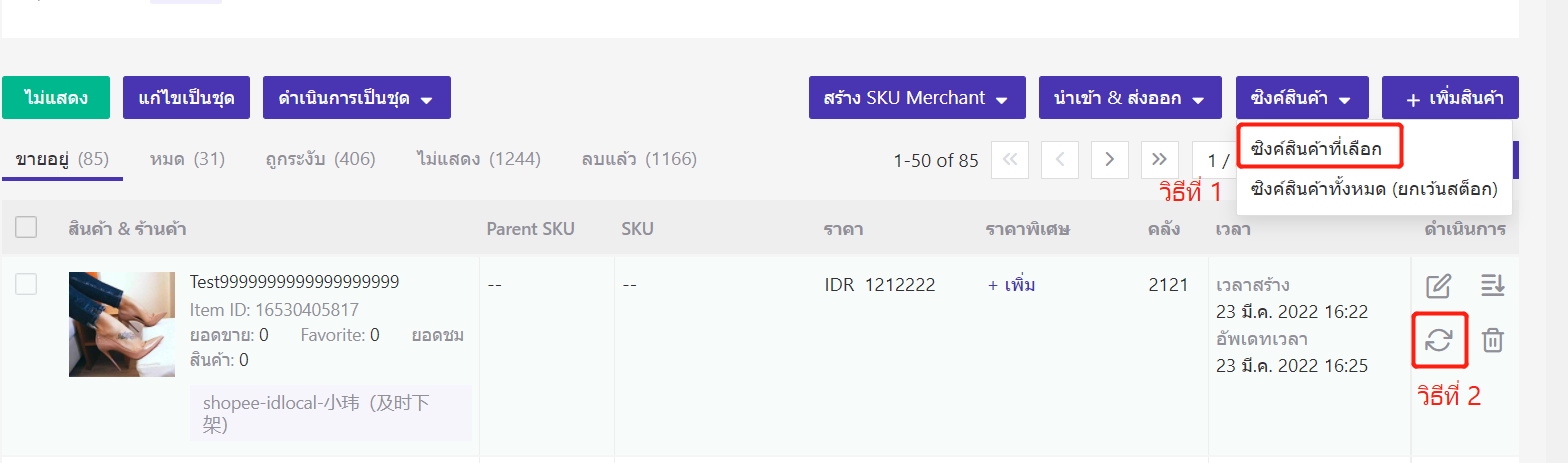This screenshot has width=1568, height=463.
Task: Go to previous page arrow
Action: [x=1060, y=159]
